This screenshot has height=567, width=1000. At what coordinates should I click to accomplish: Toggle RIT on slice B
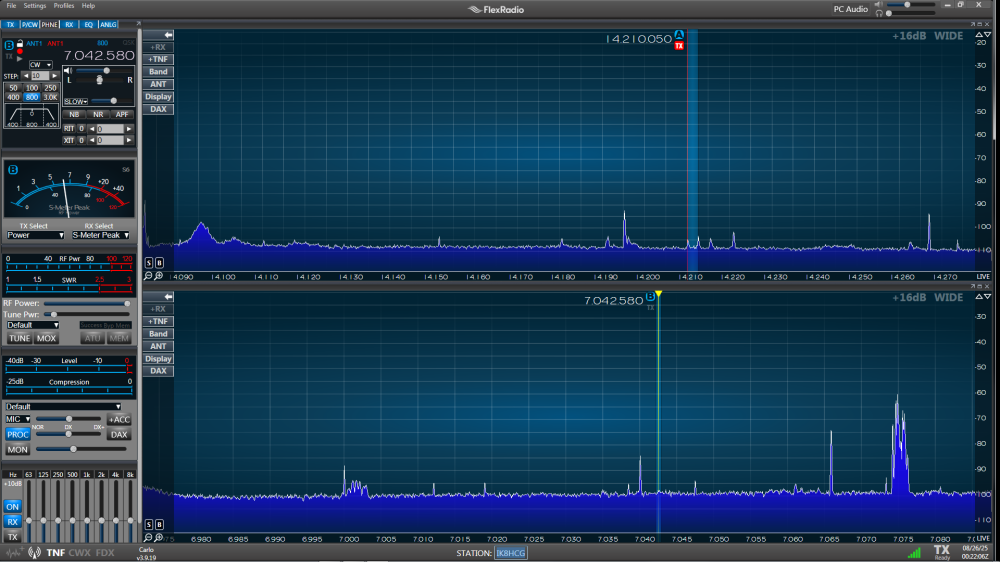[x=69, y=129]
